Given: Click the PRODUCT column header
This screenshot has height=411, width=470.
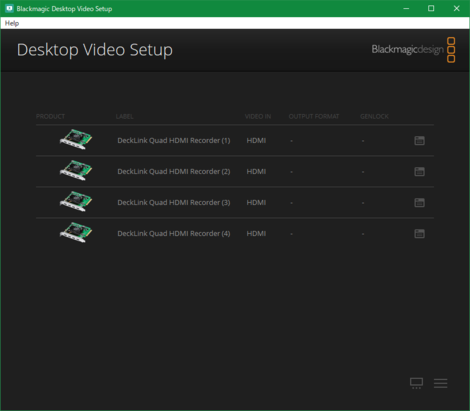Looking at the screenshot, I should click(50, 116).
